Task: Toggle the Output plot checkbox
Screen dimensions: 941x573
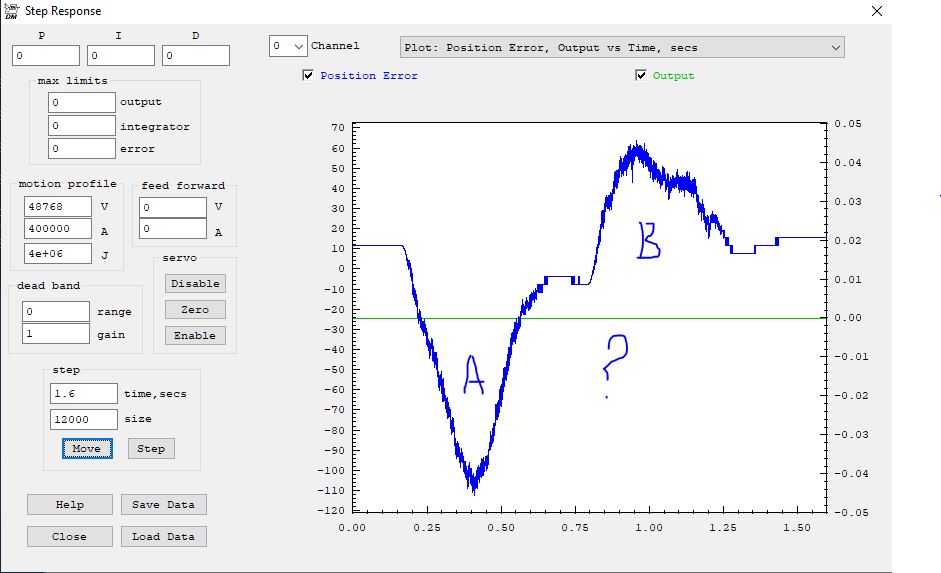Action: (641, 75)
